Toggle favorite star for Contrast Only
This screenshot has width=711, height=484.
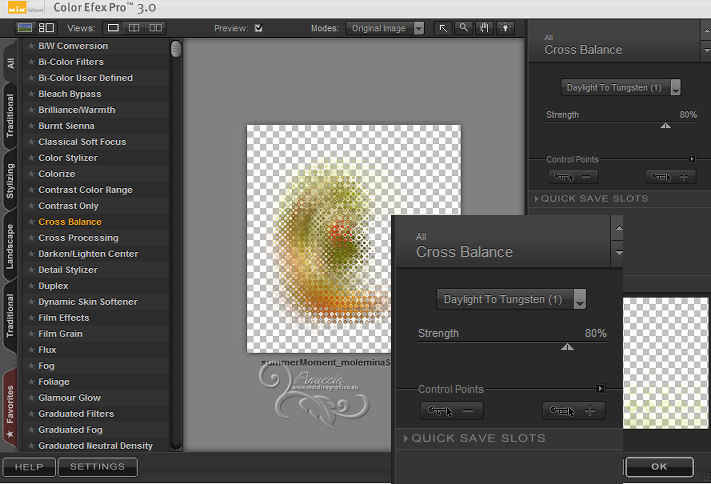click(x=31, y=206)
